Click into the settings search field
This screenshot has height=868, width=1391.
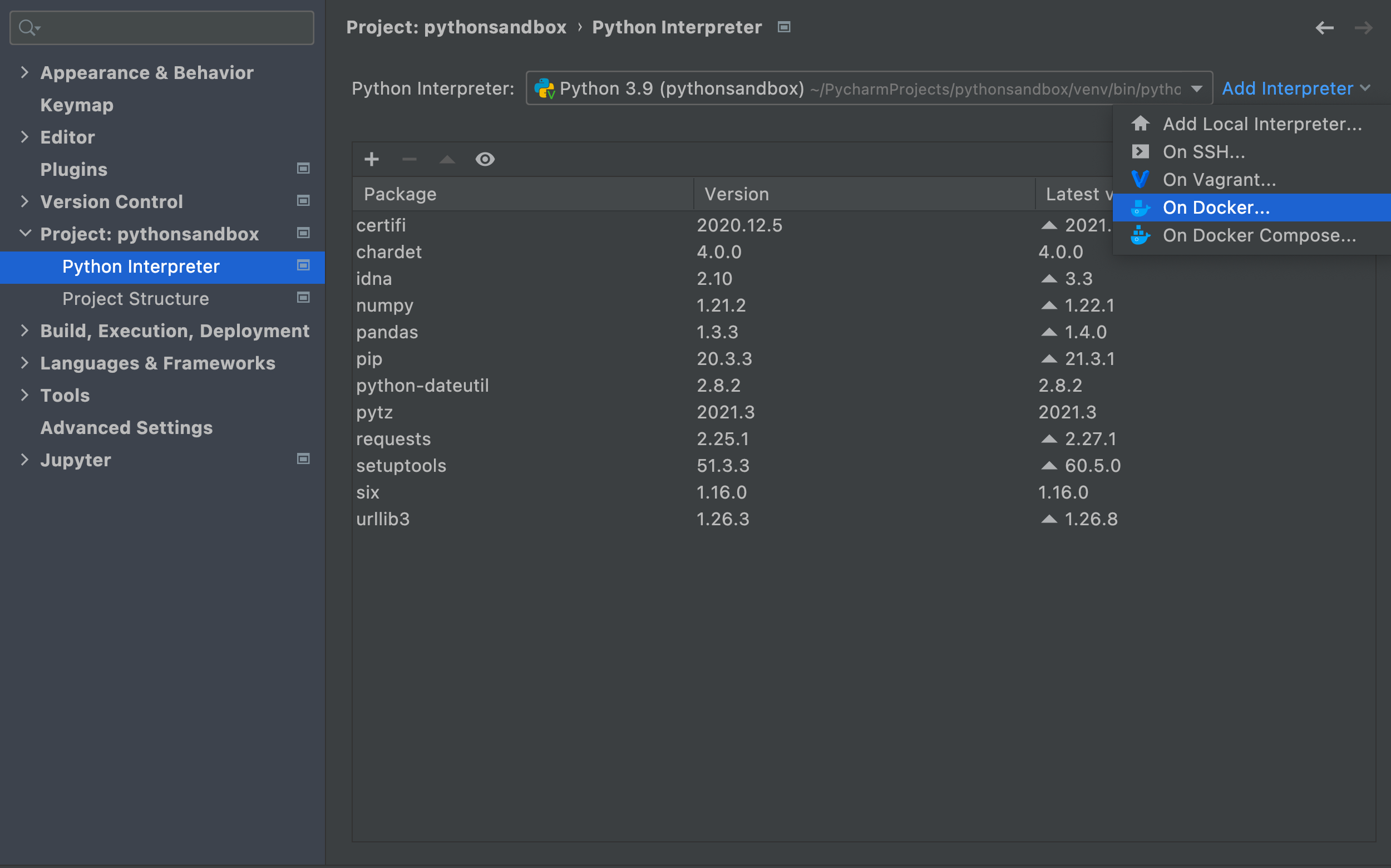click(x=162, y=28)
